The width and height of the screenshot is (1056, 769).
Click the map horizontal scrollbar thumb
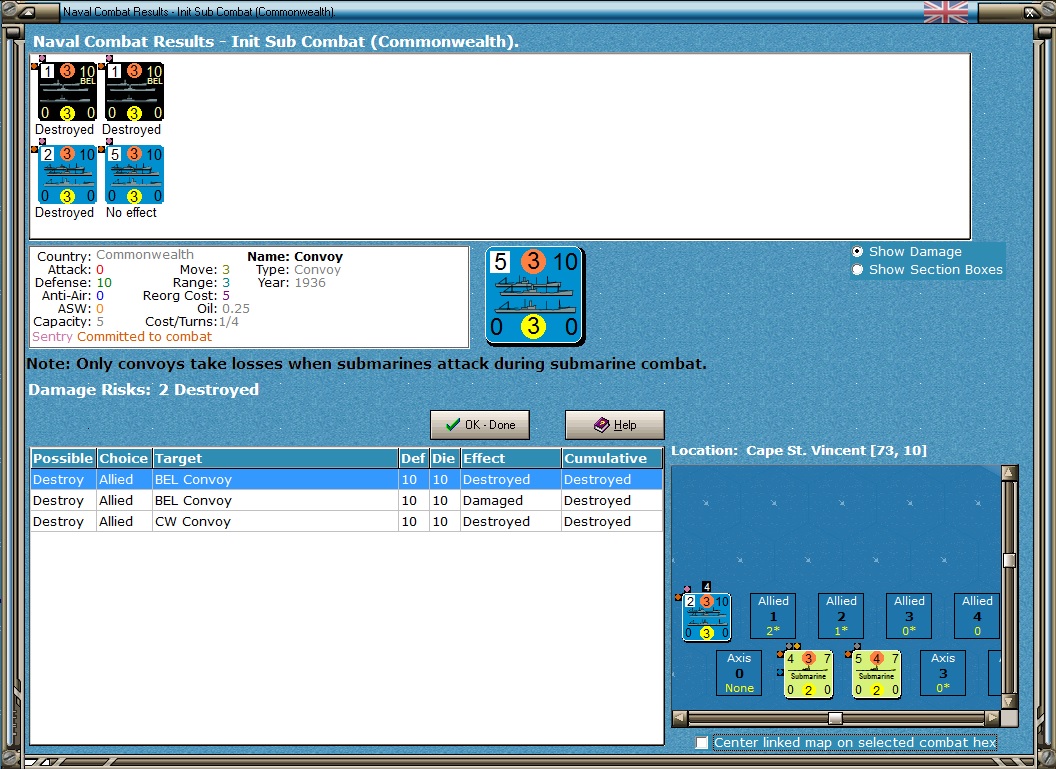point(835,718)
